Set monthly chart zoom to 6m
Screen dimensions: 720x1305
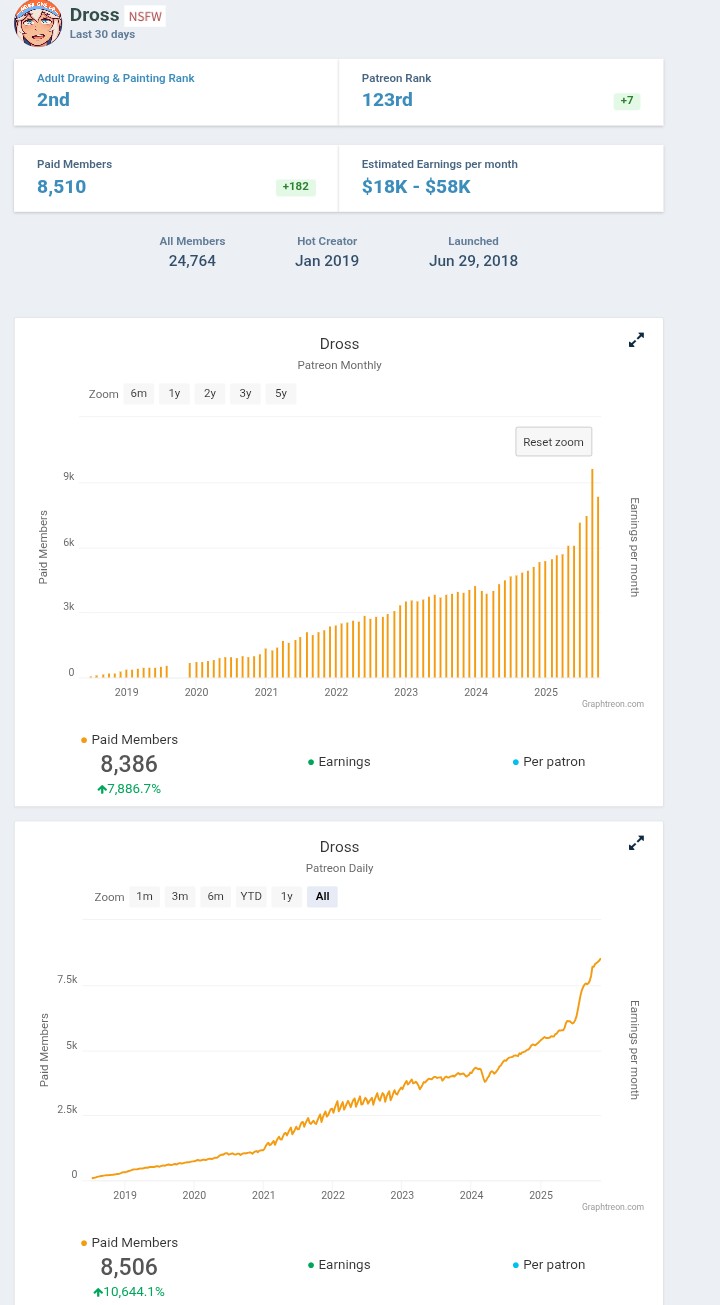[x=138, y=394]
